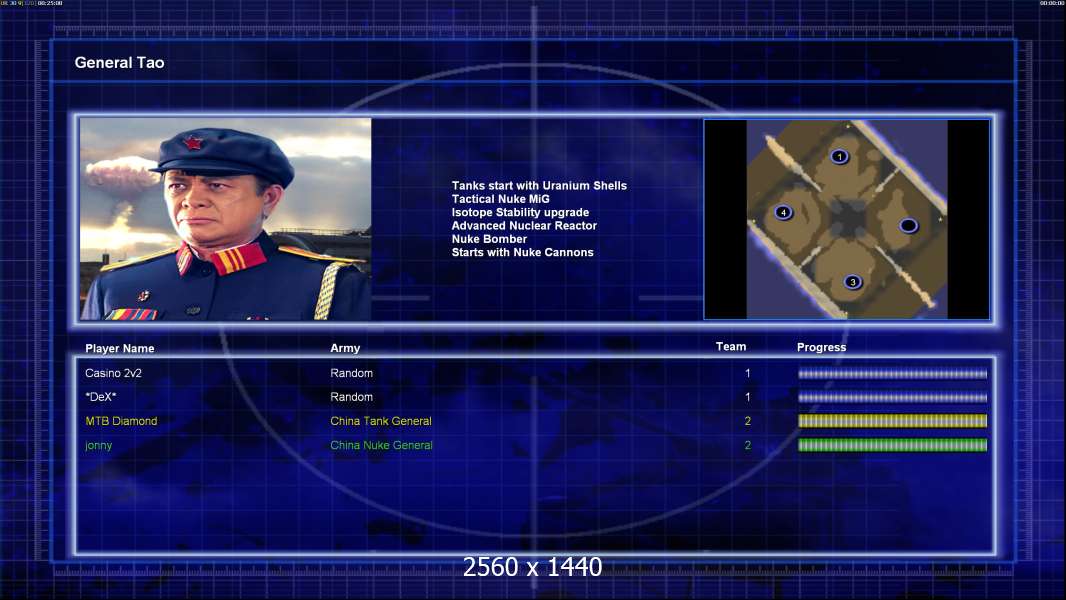Click *DeX* loading progress bar
The width and height of the screenshot is (1066, 600).
pos(893,398)
